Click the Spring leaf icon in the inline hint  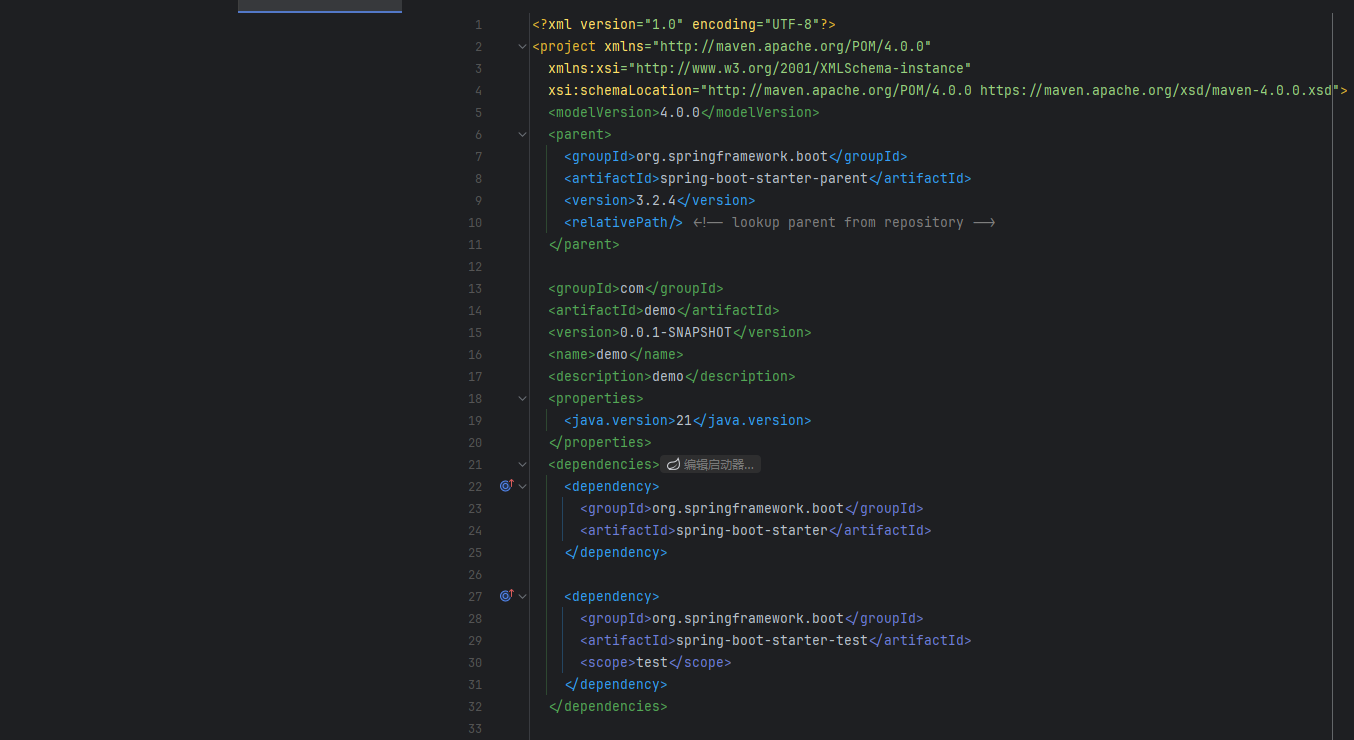click(672, 463)
